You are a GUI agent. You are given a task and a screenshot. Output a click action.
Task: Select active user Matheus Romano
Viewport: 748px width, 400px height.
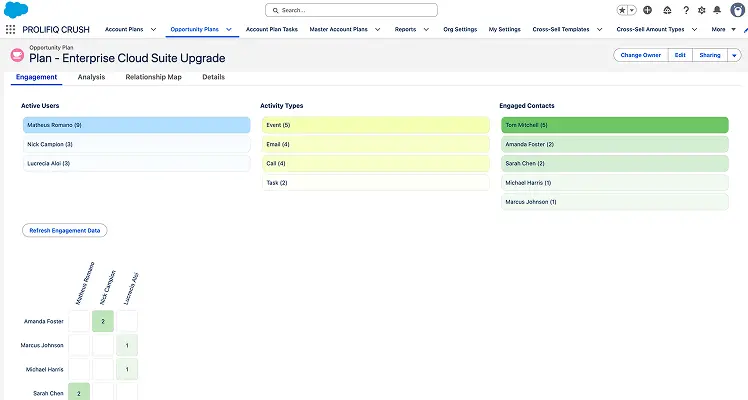pos(136,125)
